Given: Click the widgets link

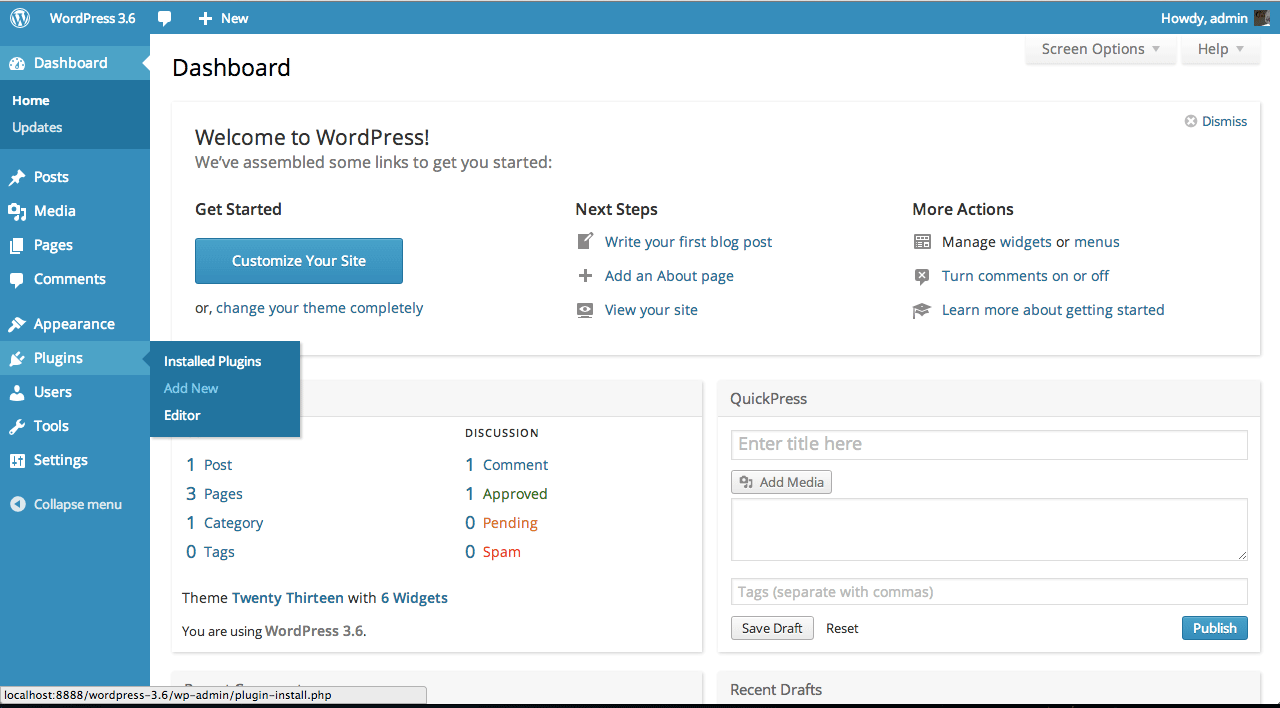Looking at the screenshot, I should (x=1026, y=242).
